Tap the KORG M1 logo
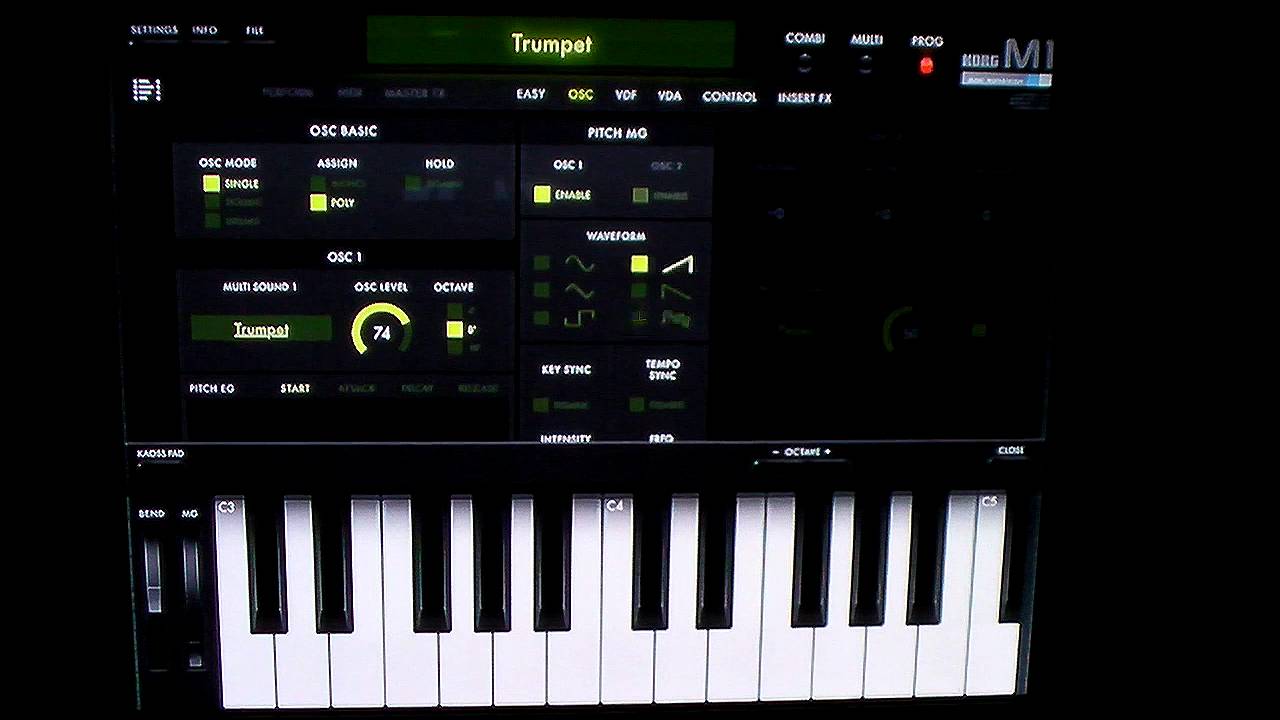 tap(1007, 61)
